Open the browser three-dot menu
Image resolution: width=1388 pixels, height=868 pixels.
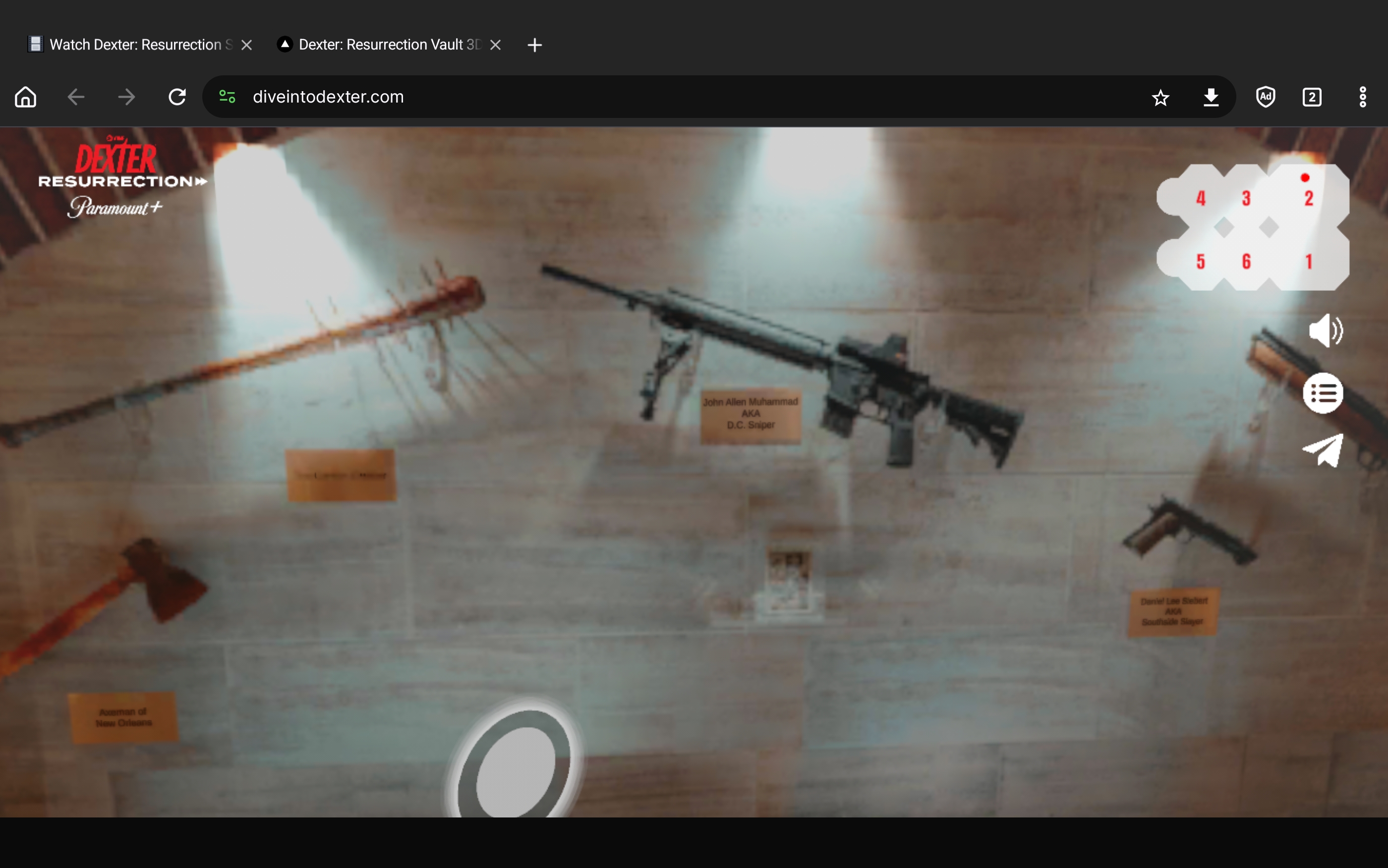(x=1362, y=97)
